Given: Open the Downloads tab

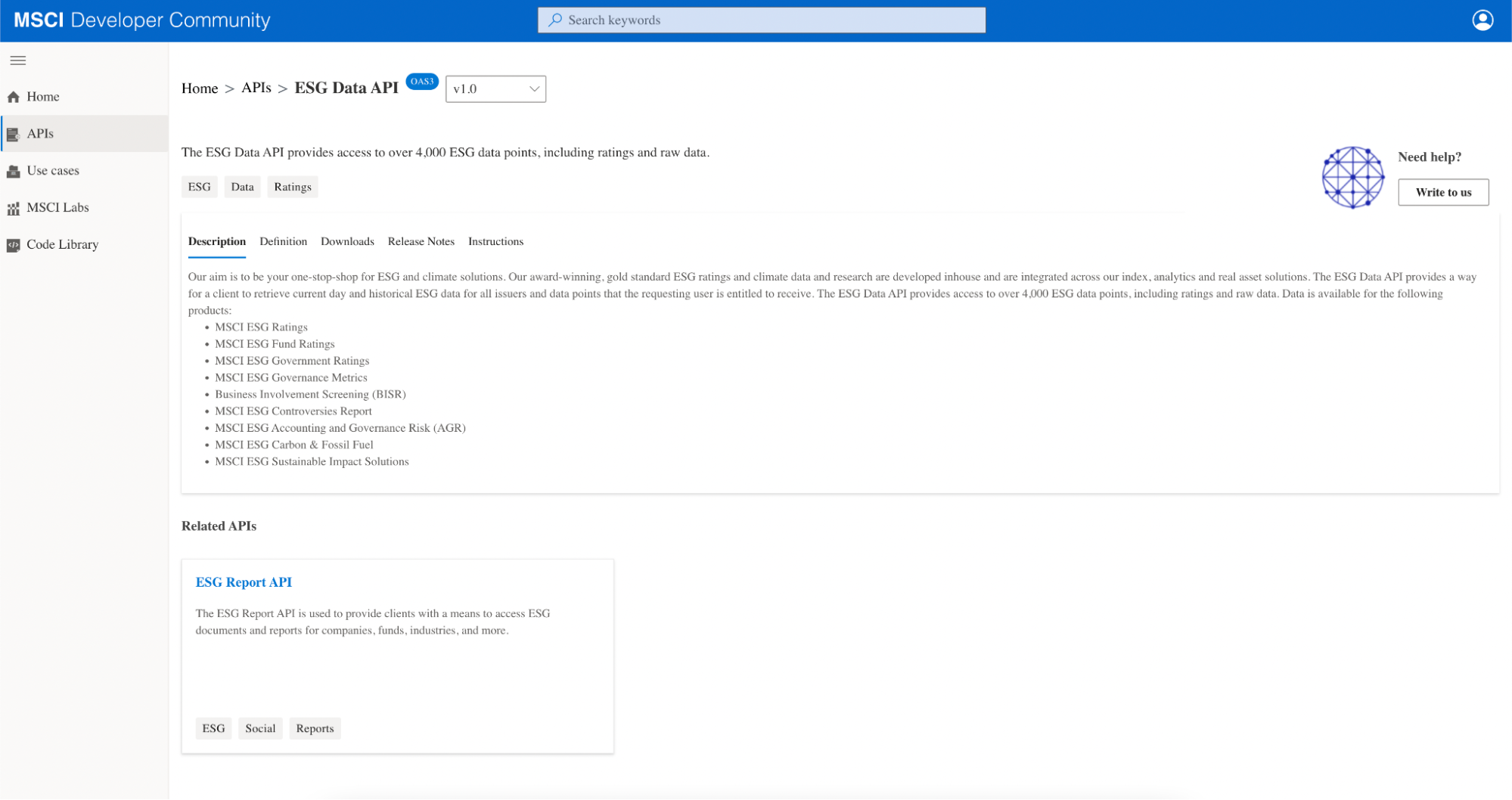Looking at the screenshot, I should click(x=347, y=242).
